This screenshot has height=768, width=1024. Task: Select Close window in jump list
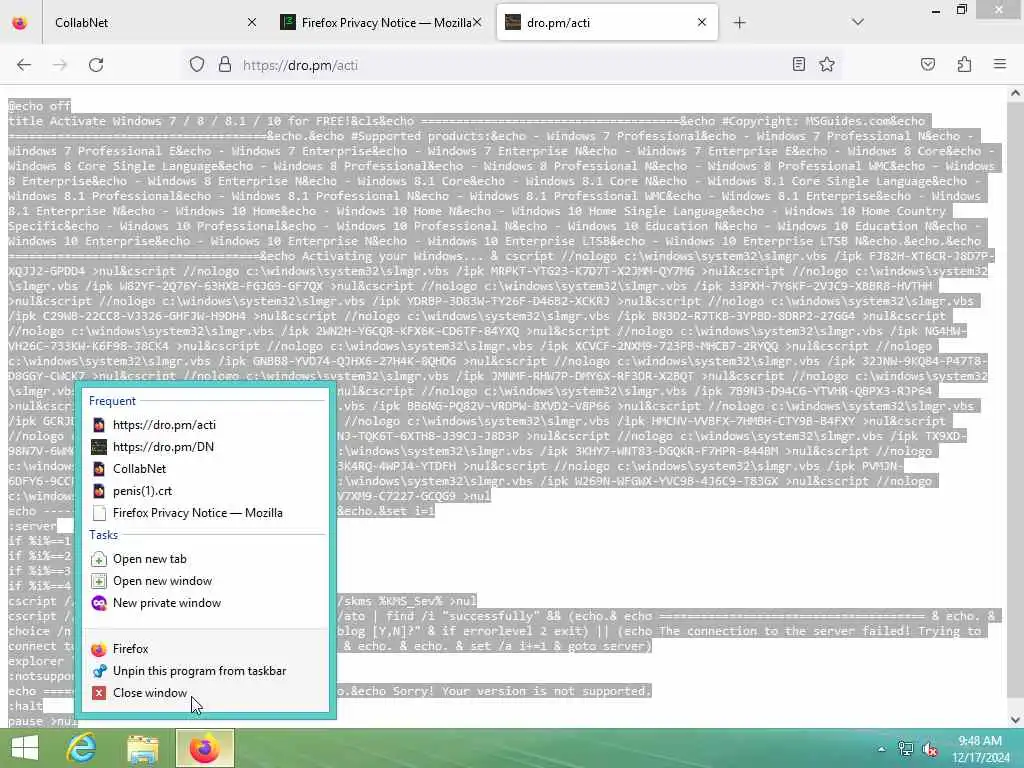click(204, 694)
